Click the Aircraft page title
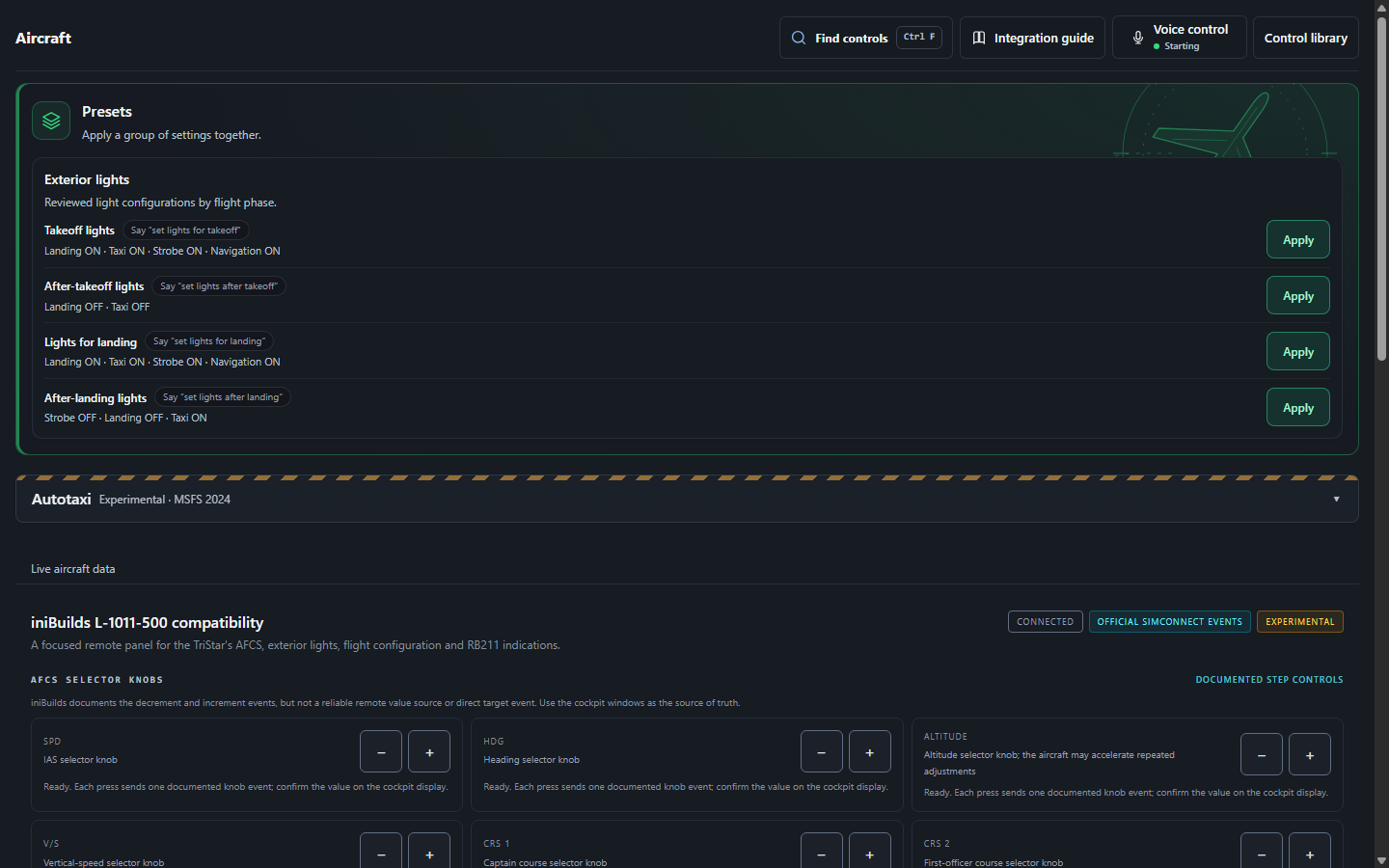Image resolution: width=1389 pixels, height=868 pixels. tap(43, 38)
